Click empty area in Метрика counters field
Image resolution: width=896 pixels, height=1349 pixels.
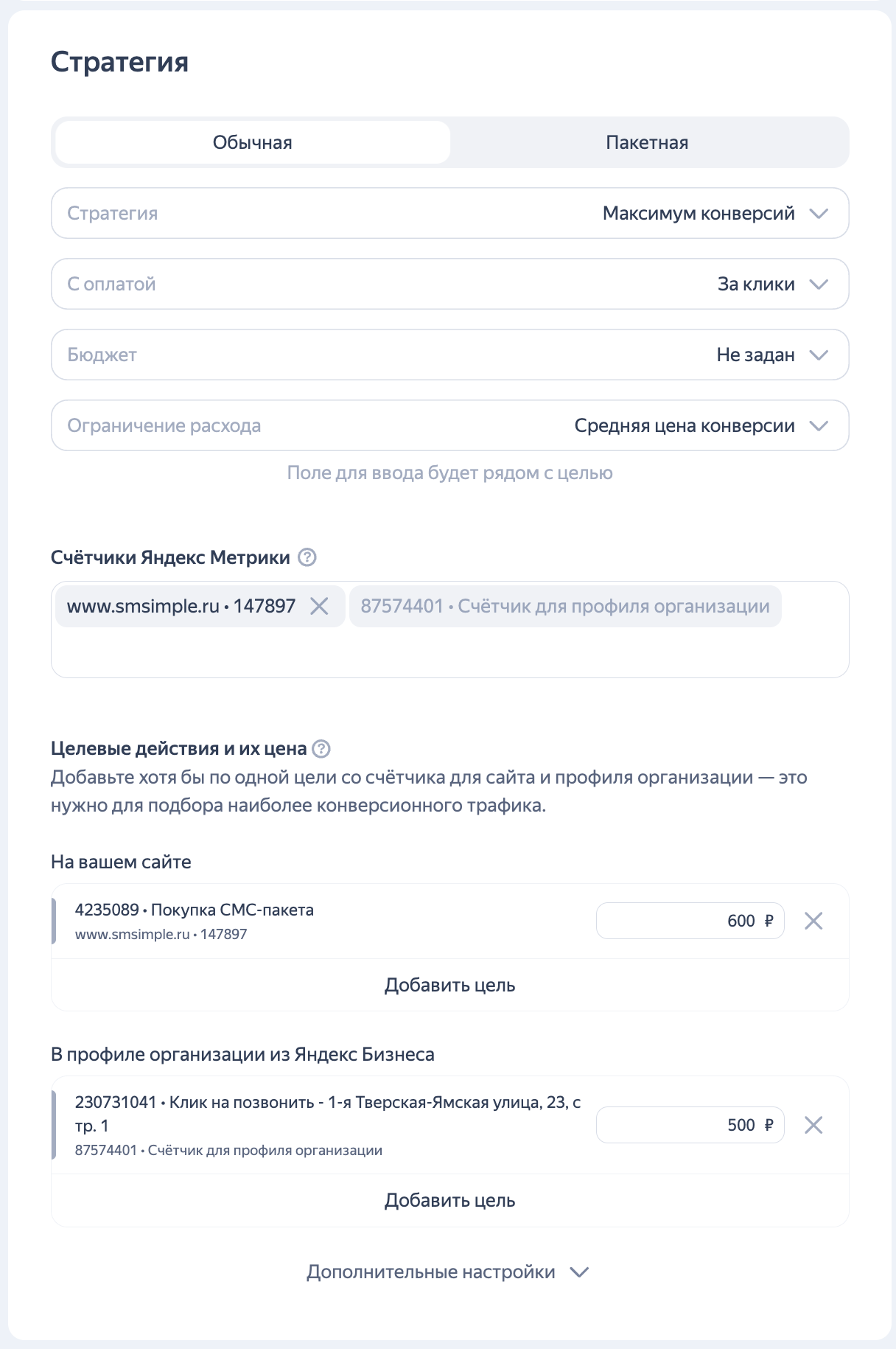(x=449, y=652)
